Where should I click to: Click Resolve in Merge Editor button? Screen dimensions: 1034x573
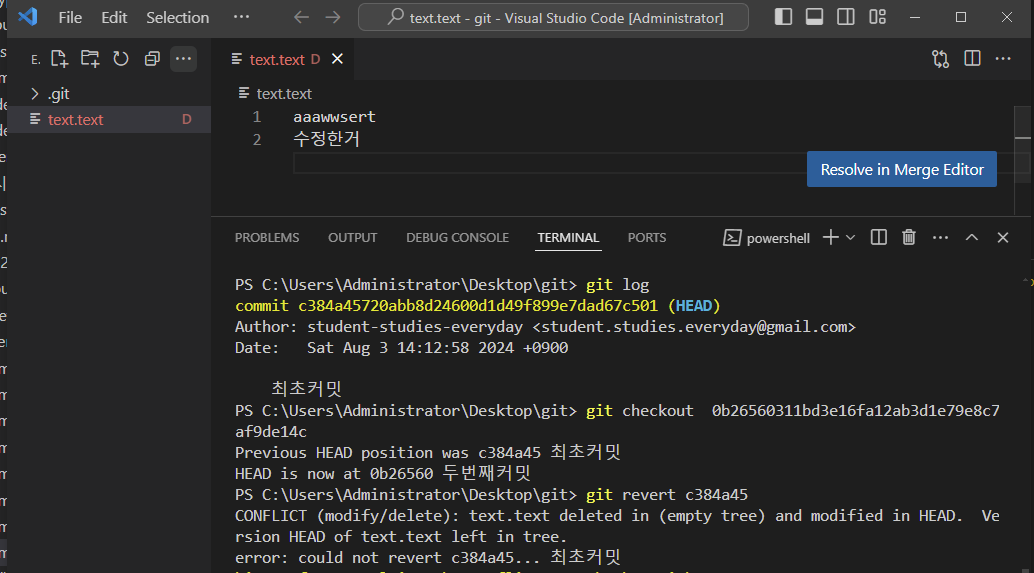(902, 170)
